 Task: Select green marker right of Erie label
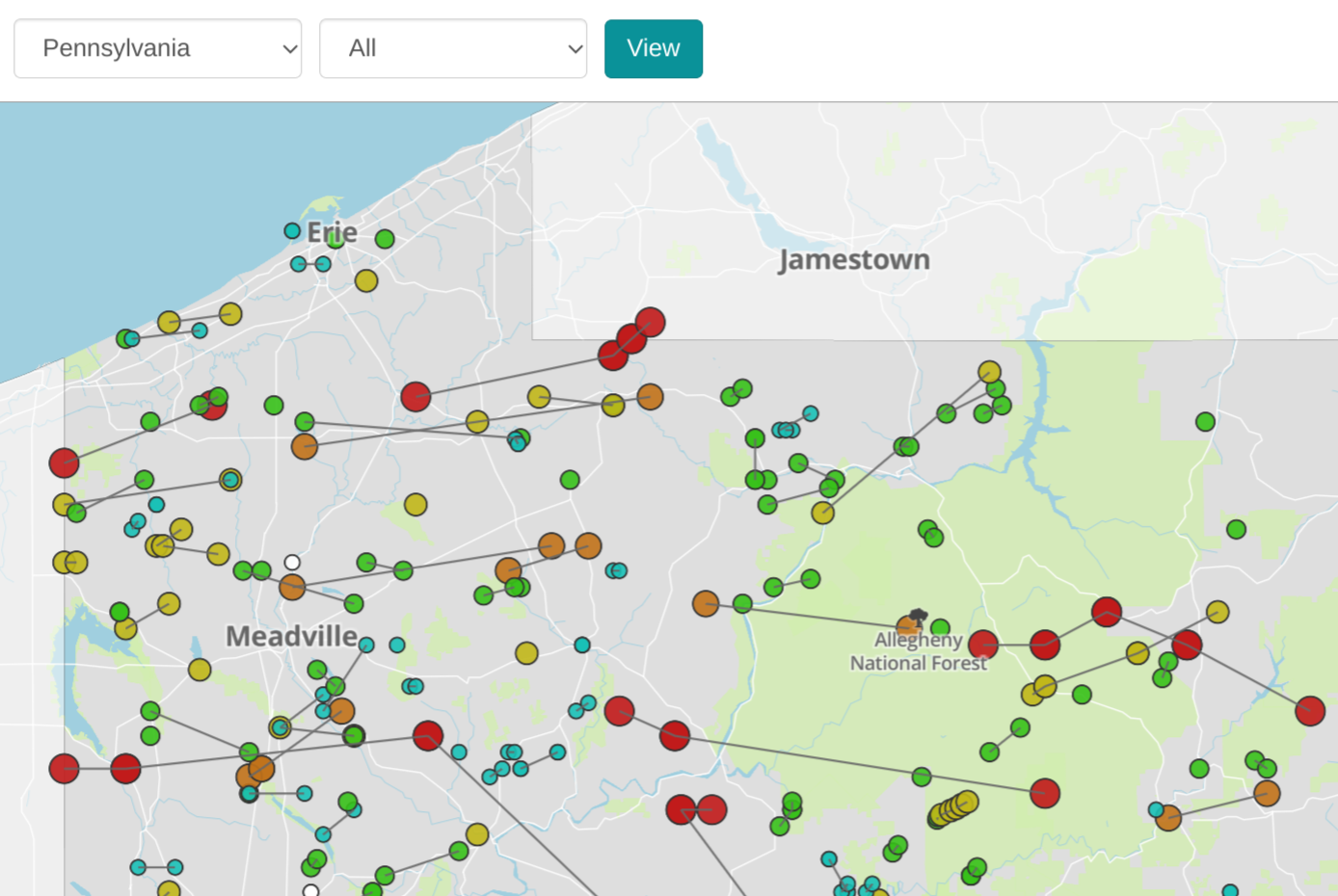(x=385, y=239)
